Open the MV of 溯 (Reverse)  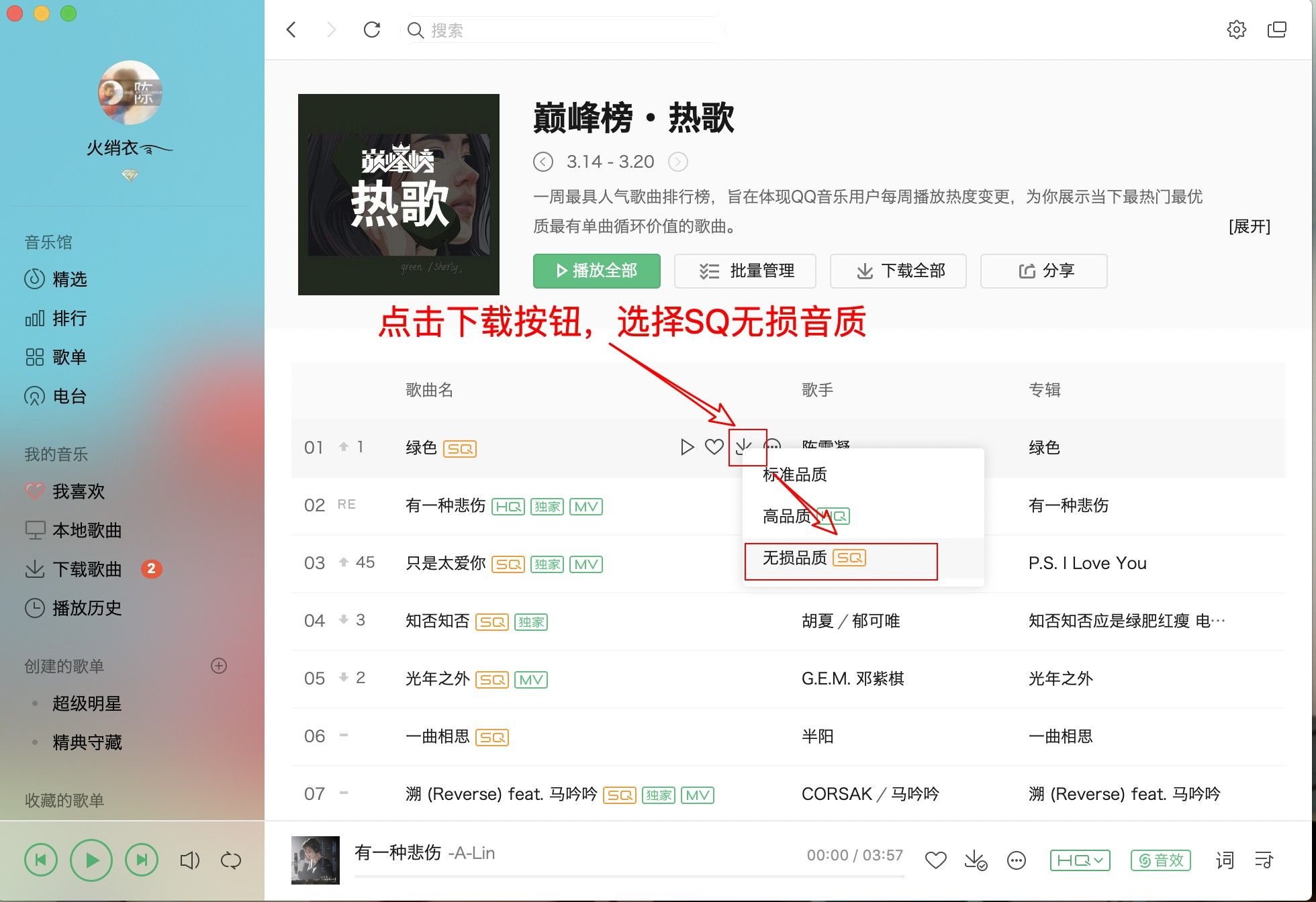pyautogui.click(x=698, y=795)
